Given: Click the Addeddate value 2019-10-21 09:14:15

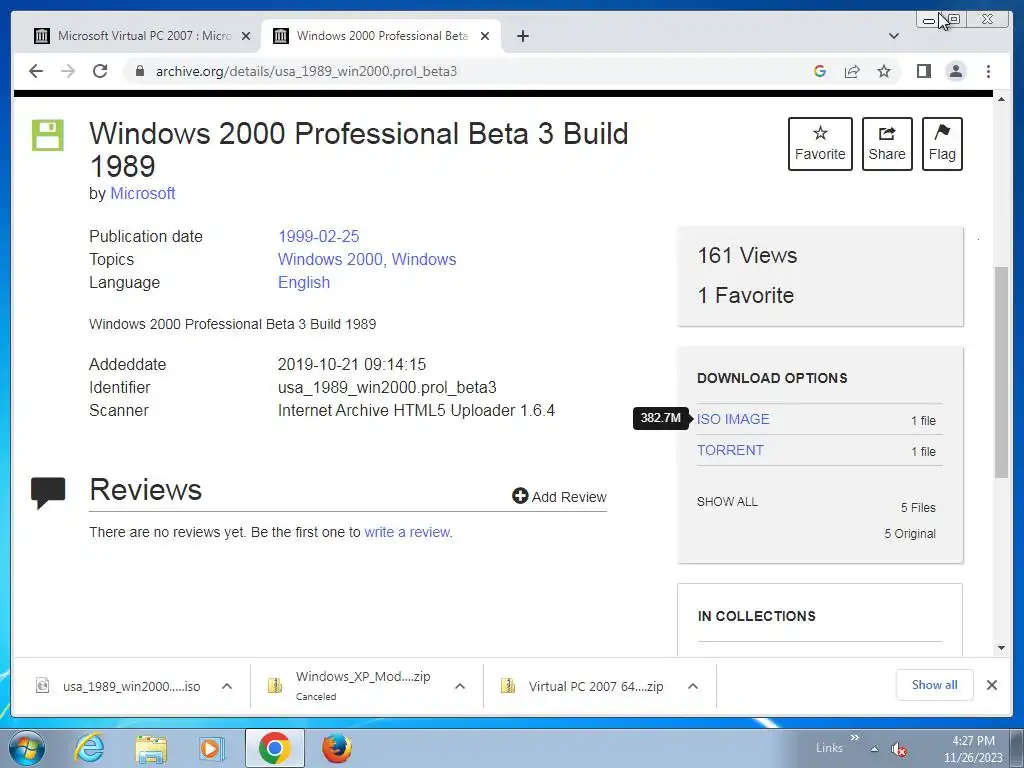Looking at the screenshot, I should [x=352, y=364].
